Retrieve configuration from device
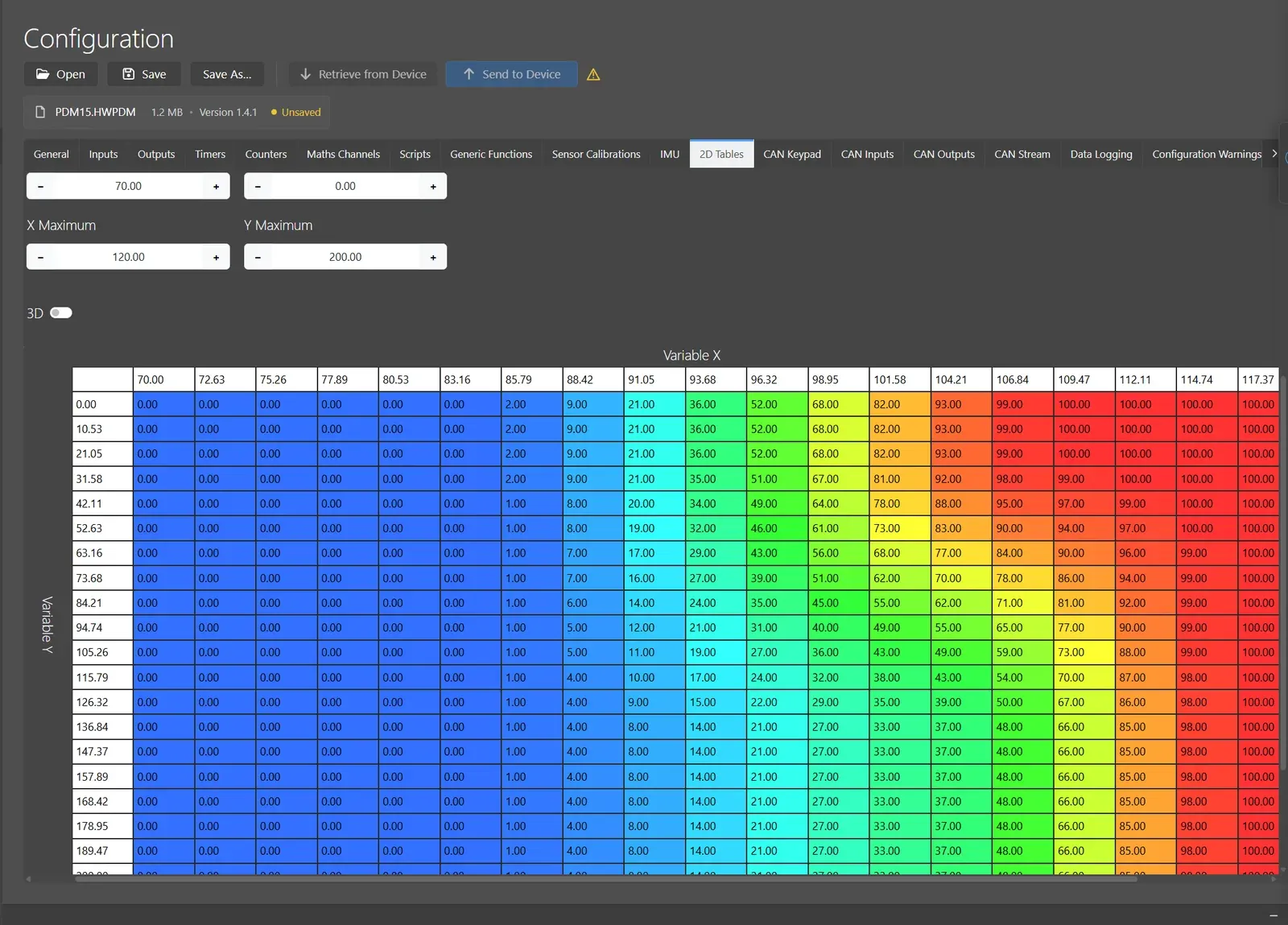This screenshot has width=1288, height=925. (x=363, y=74)
